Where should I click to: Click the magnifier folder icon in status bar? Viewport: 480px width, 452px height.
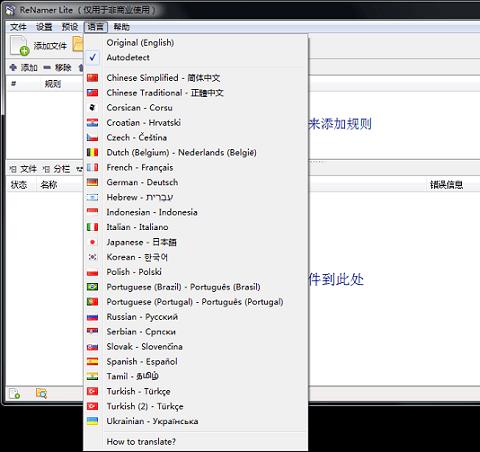tap(41, 394)
